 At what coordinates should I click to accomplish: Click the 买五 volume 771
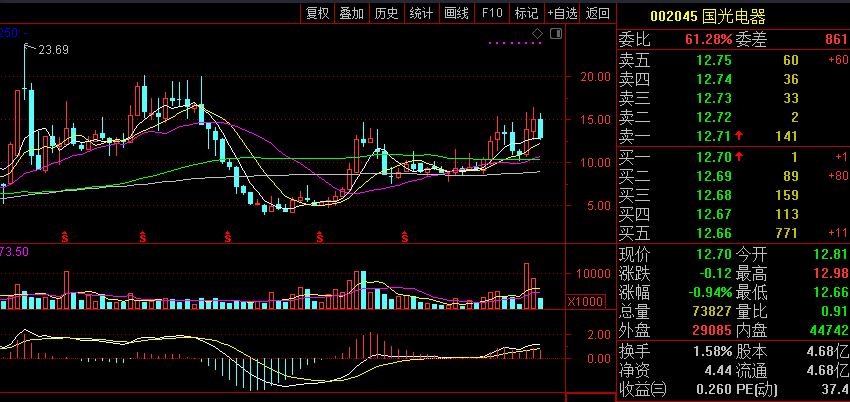(x=787, y=234)
